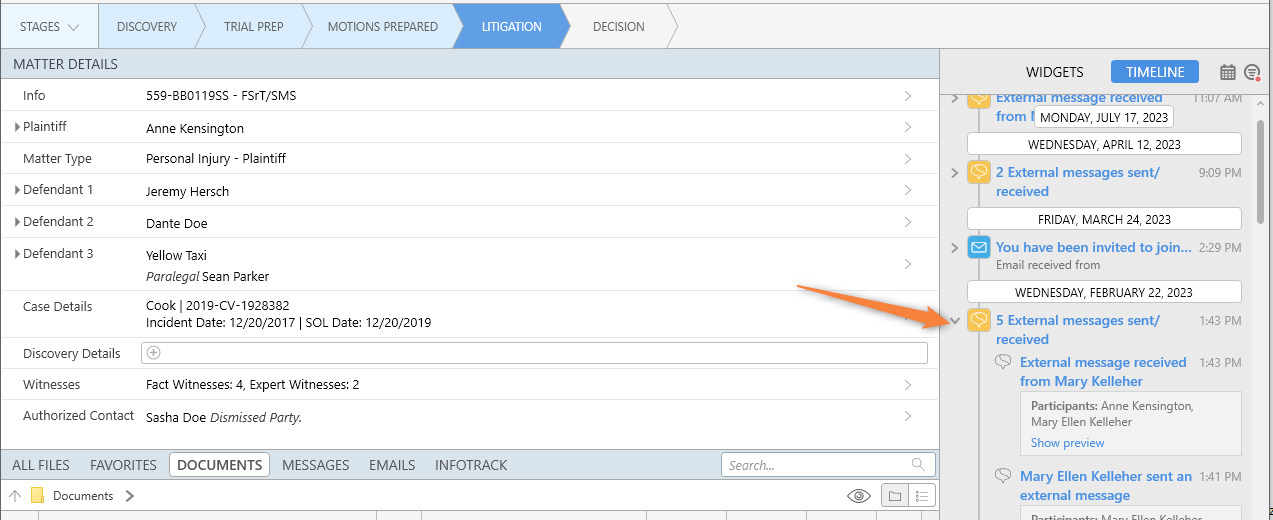Click the February 22 external messages chat icon

[x=979, y=321]
